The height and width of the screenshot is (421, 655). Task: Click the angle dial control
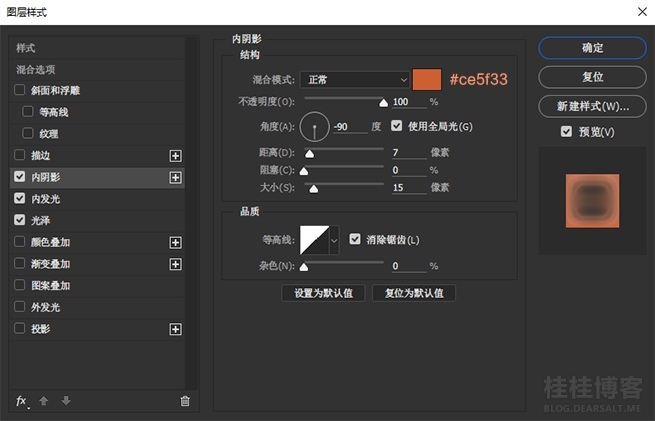click(315, 127)
